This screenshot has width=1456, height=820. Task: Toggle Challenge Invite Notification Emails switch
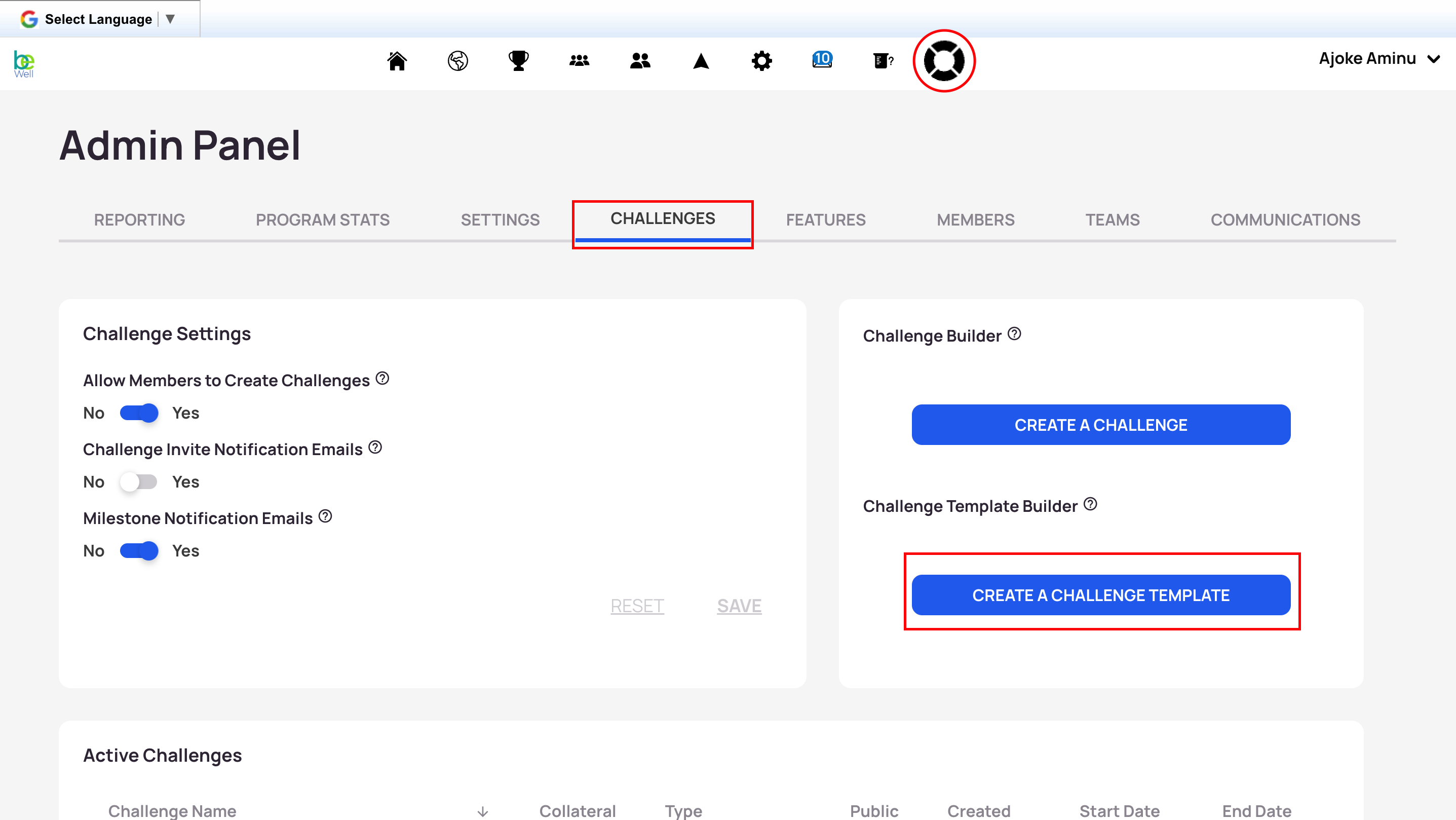tap(139, 482)
